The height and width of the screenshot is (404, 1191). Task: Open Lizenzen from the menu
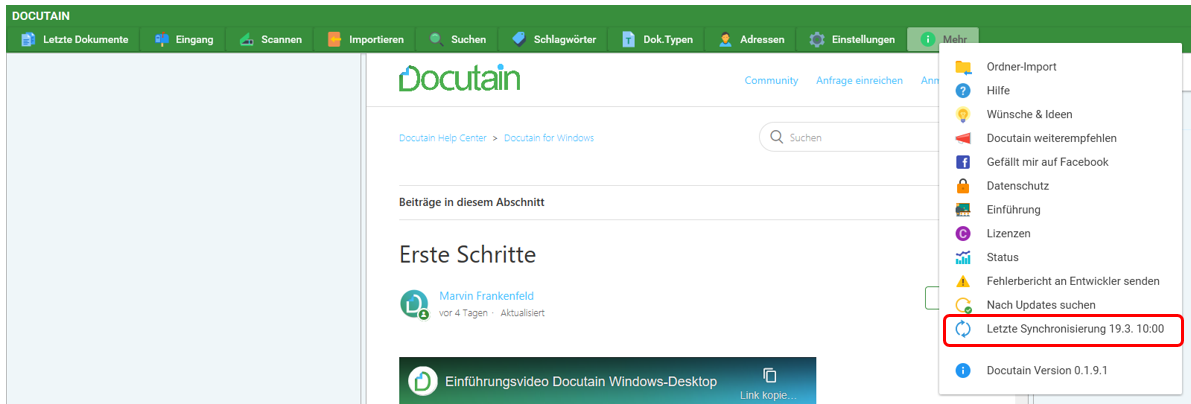tap(1060, 233)
